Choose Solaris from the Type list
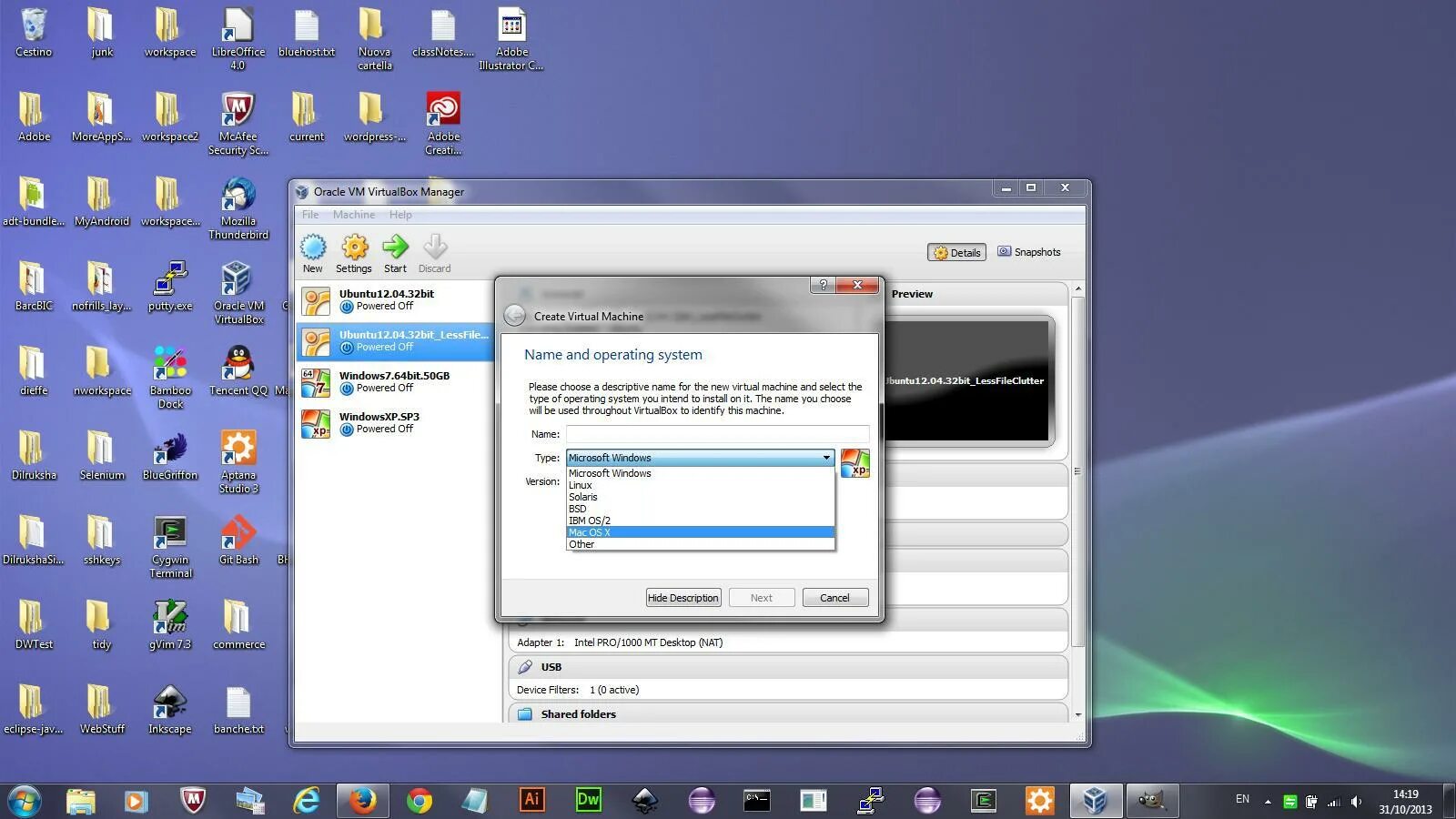Viewport: 1456px width, 819px height. click(x=700, y=497)
